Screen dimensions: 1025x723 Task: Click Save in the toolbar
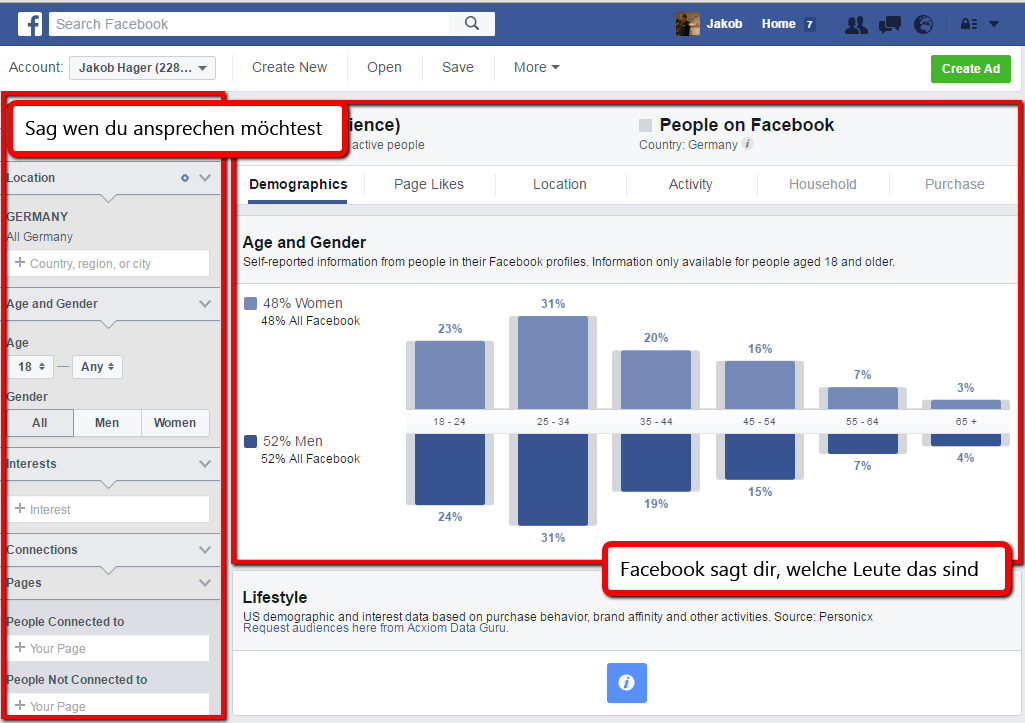pos(458,67)
